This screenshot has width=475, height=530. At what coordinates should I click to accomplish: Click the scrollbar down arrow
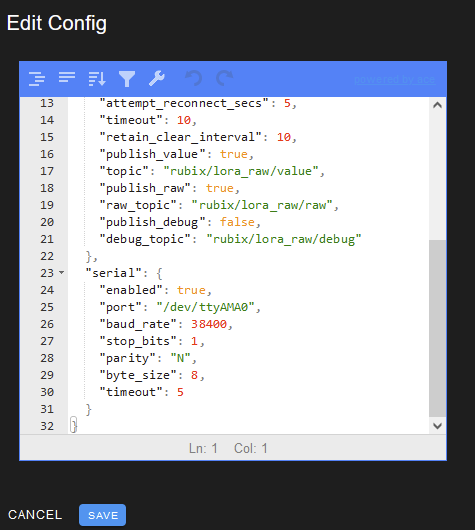point(437,426)
